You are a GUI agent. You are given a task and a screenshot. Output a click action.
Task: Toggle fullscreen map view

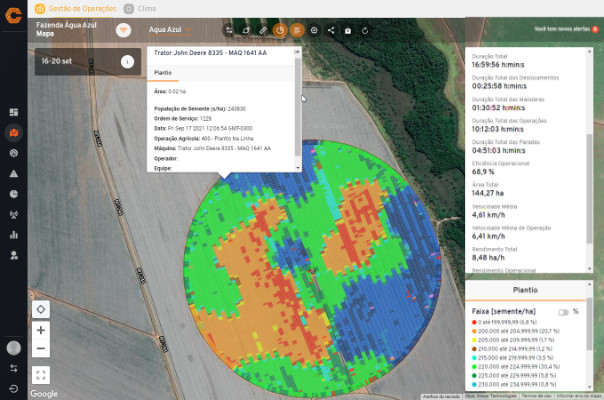coord(41,375)
